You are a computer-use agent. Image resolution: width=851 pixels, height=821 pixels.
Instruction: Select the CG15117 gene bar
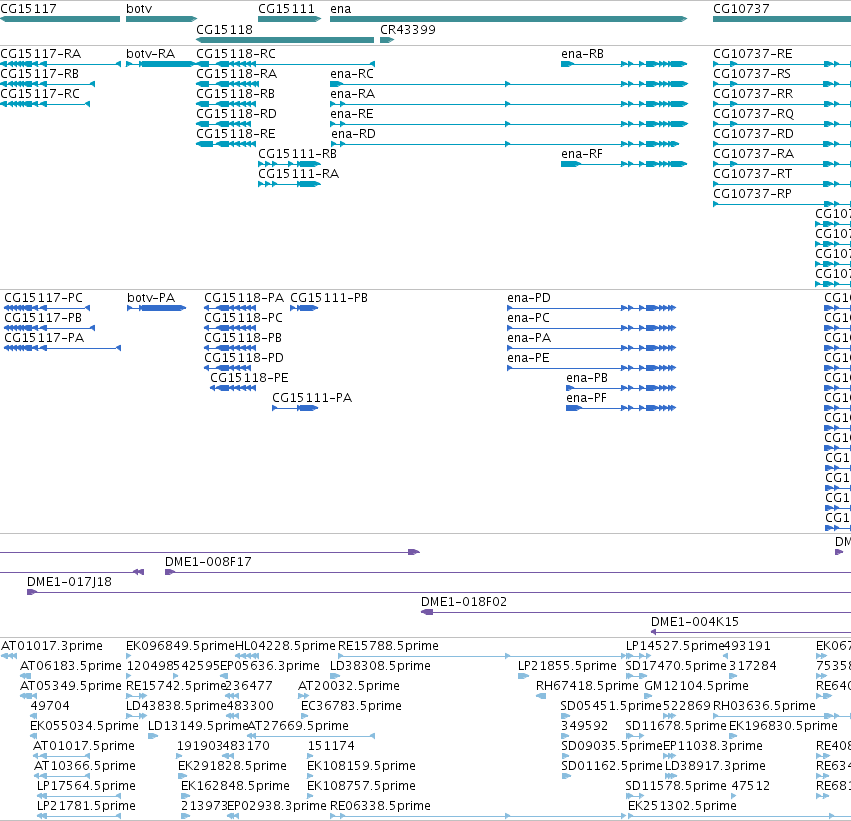pos(60,19)
